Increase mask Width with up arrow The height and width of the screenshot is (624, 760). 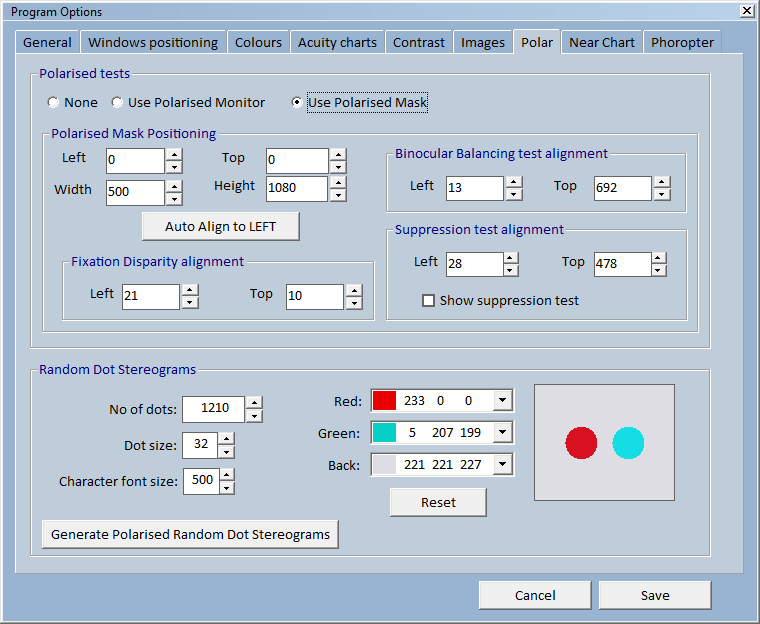click(x=174, y=187)
